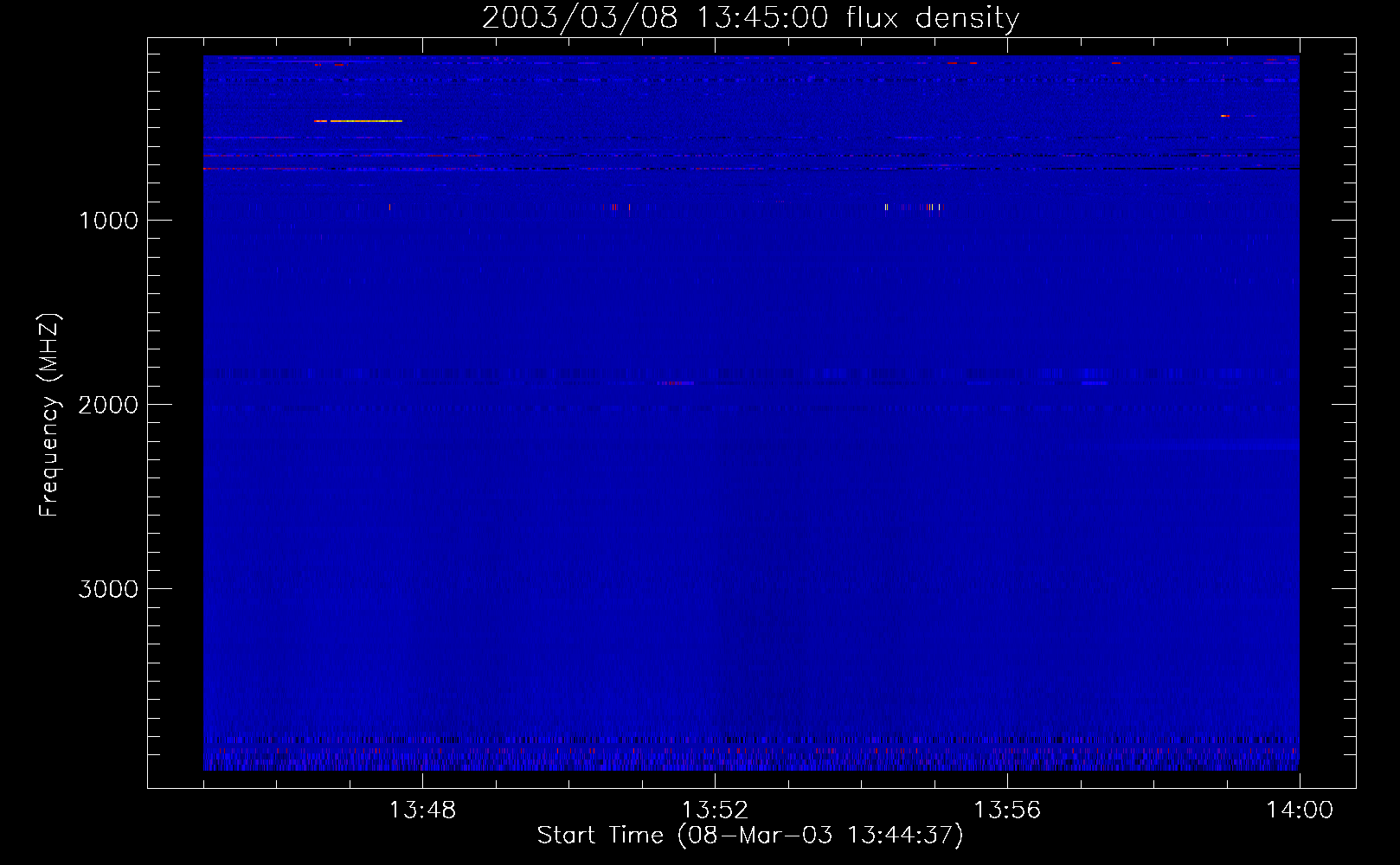Click the 13:48 time tick label

coord(422,811)
